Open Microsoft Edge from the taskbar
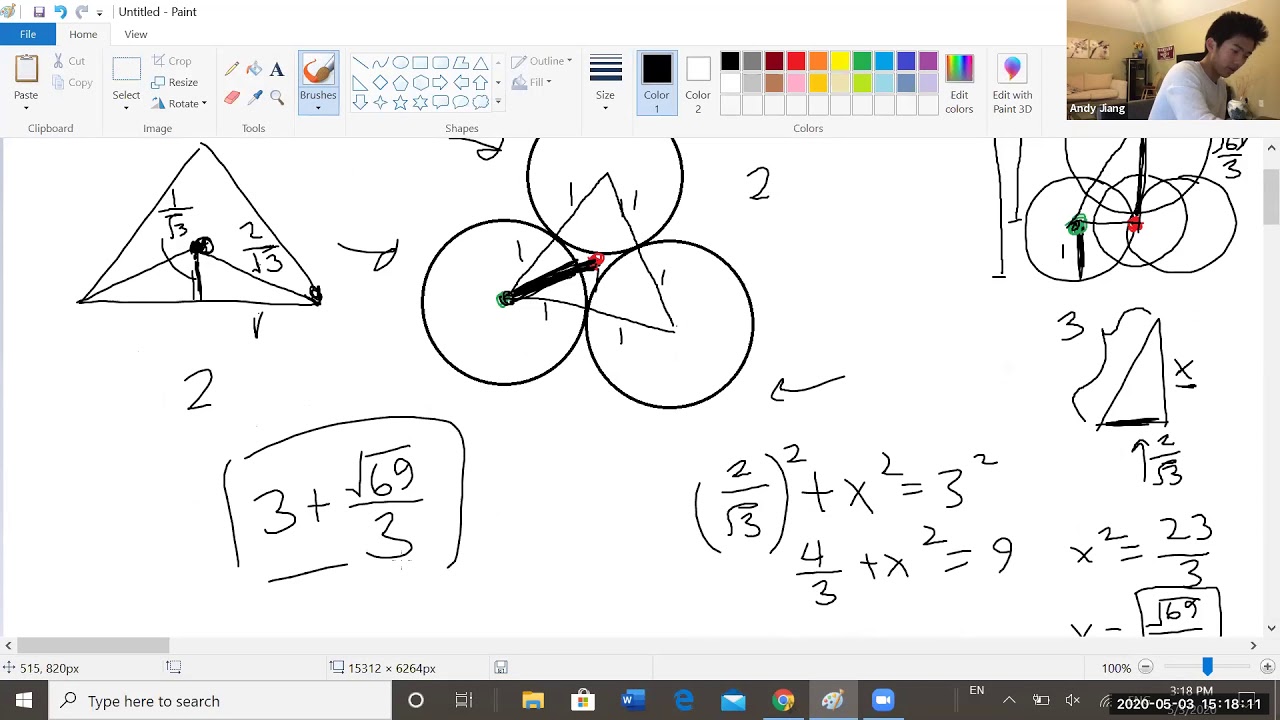1280x720 pixels. (683, 700)
